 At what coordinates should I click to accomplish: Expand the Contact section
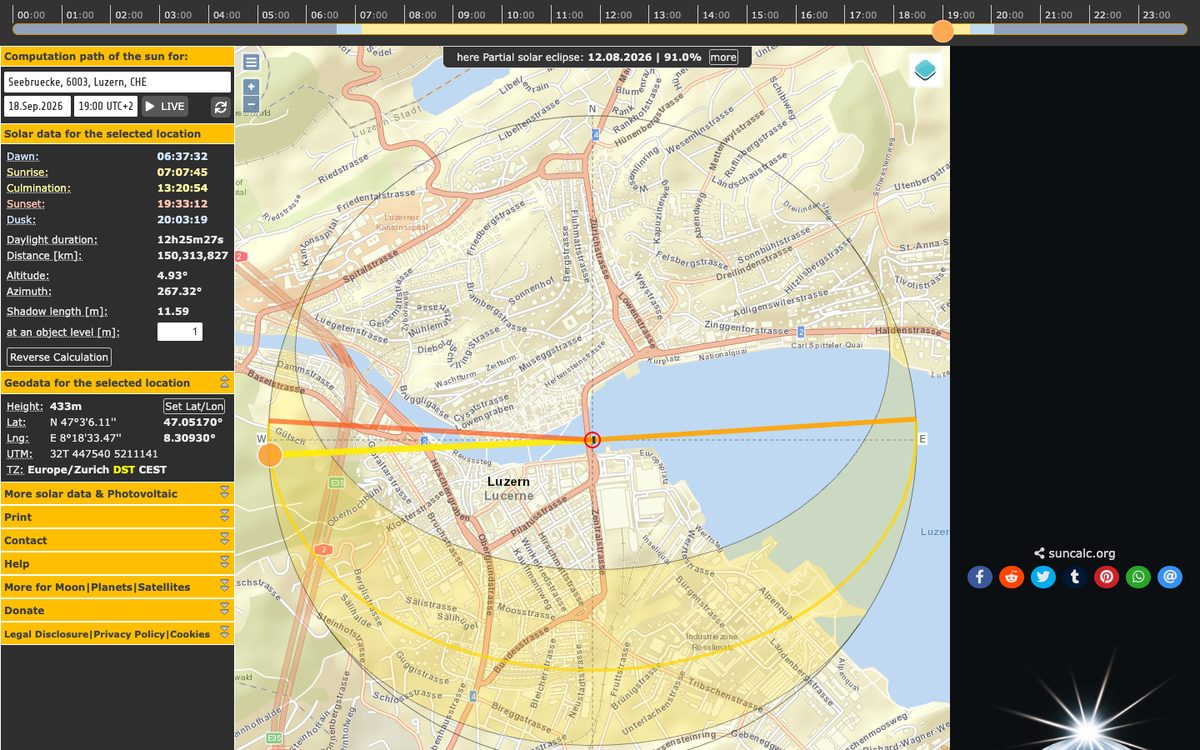(117, 540)
